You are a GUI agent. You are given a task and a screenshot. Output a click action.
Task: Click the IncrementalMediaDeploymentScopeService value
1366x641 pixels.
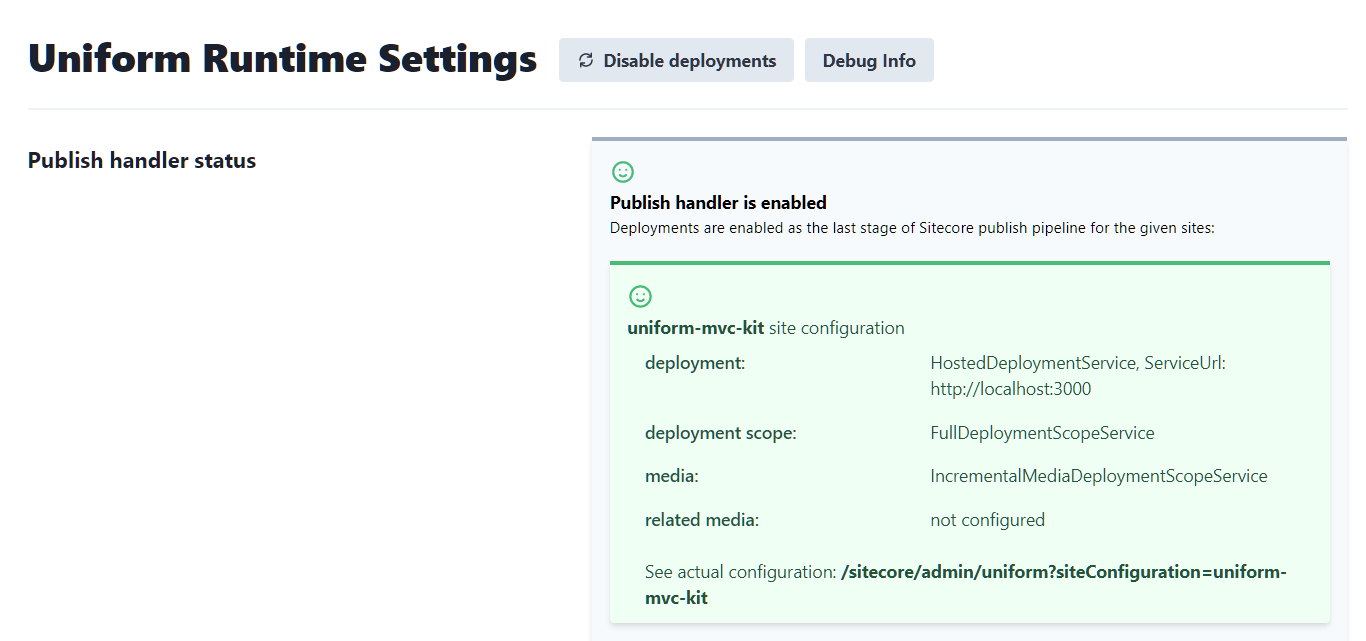tap(1098, 476)
